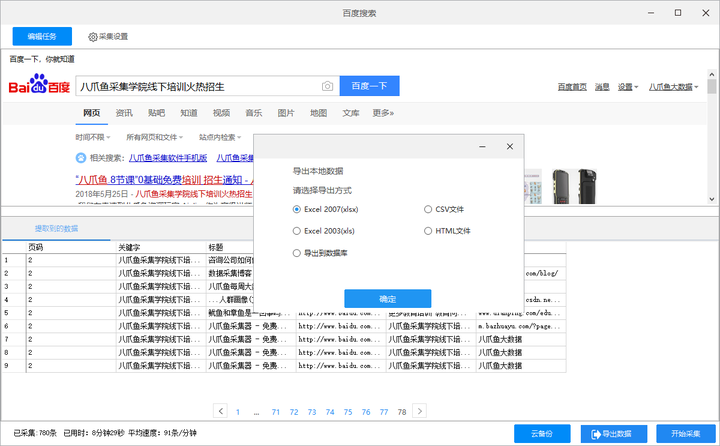Select data row number 7
This screenshot has height=446, width=720.
pos(13,339)
